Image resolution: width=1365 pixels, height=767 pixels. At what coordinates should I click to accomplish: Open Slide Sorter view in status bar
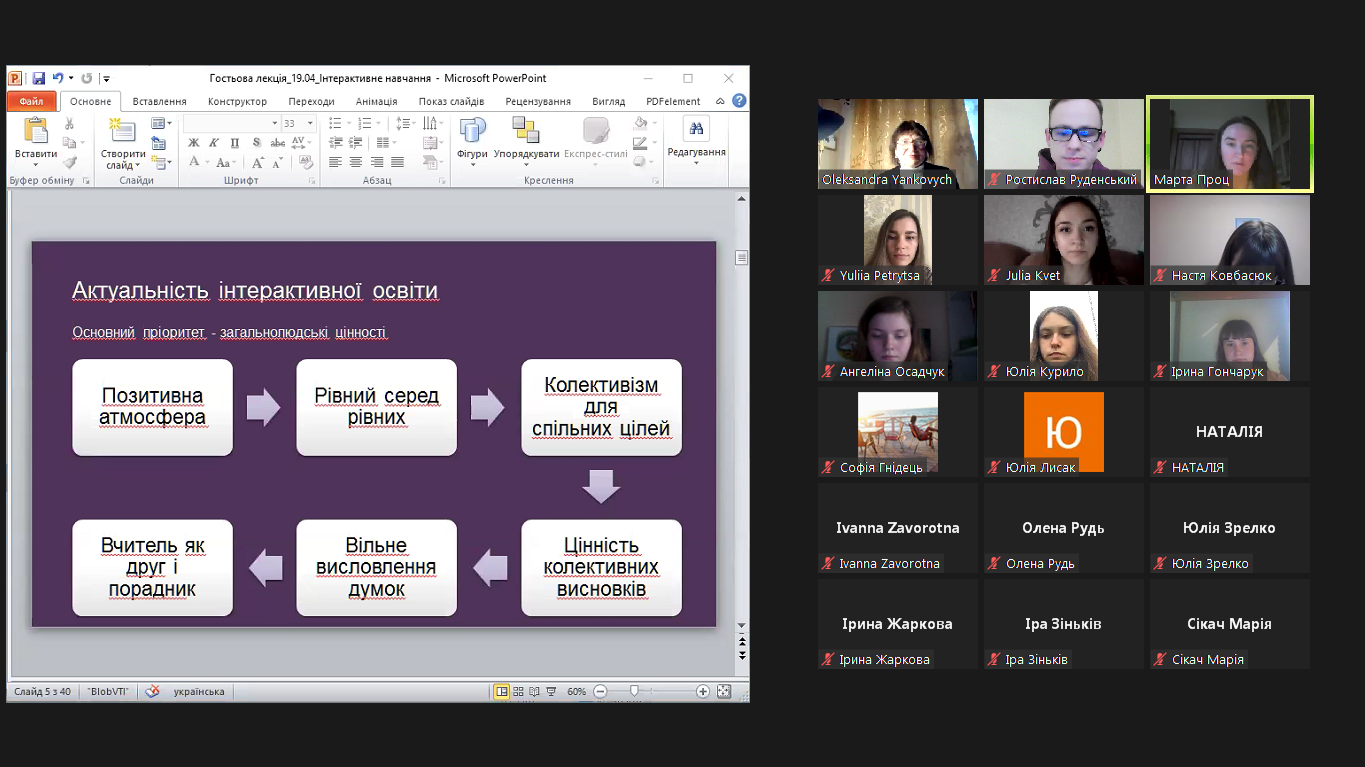pyautogui.click(x=518, y=691)
